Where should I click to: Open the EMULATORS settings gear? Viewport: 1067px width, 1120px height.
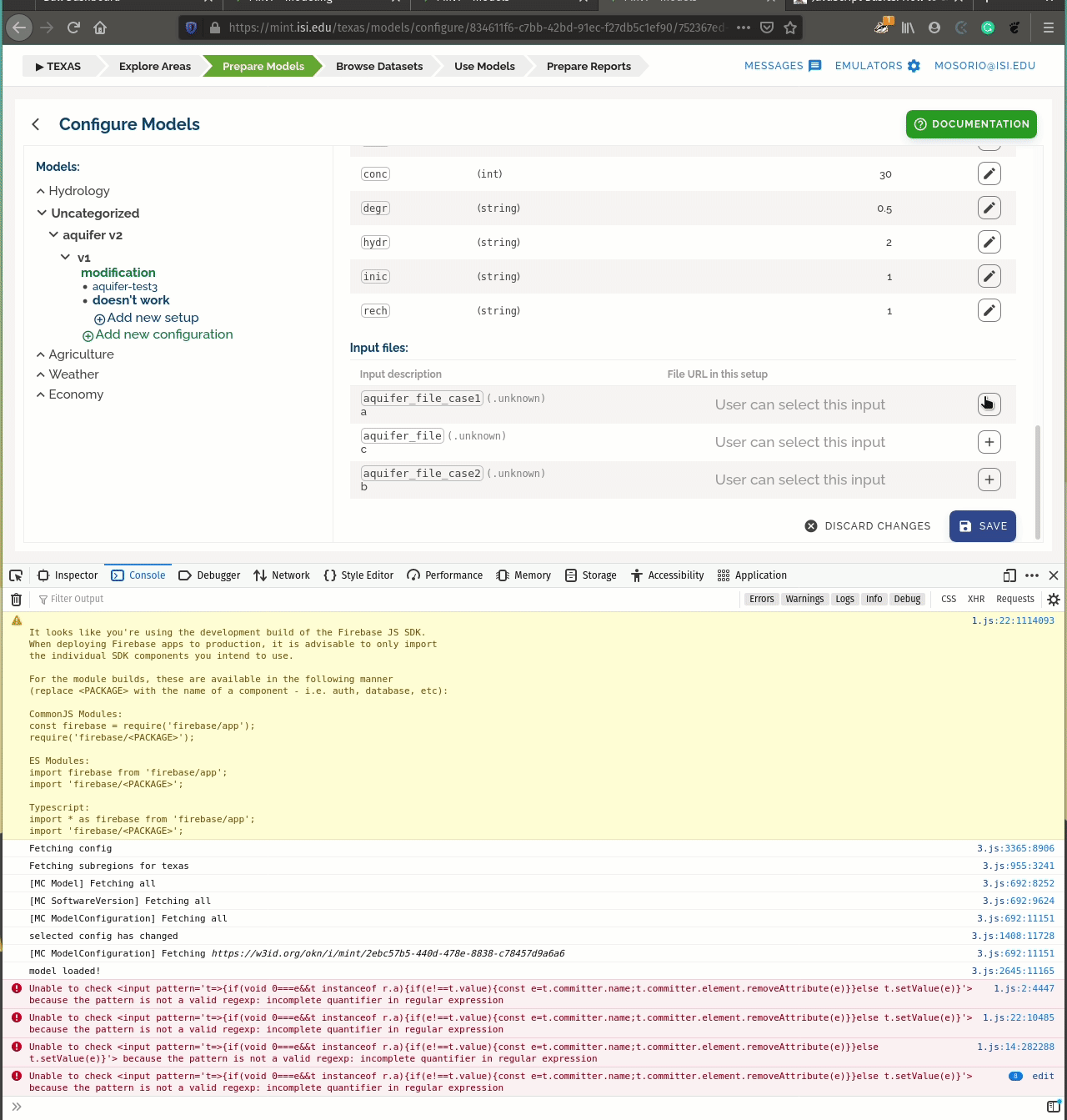click(914, 66)
